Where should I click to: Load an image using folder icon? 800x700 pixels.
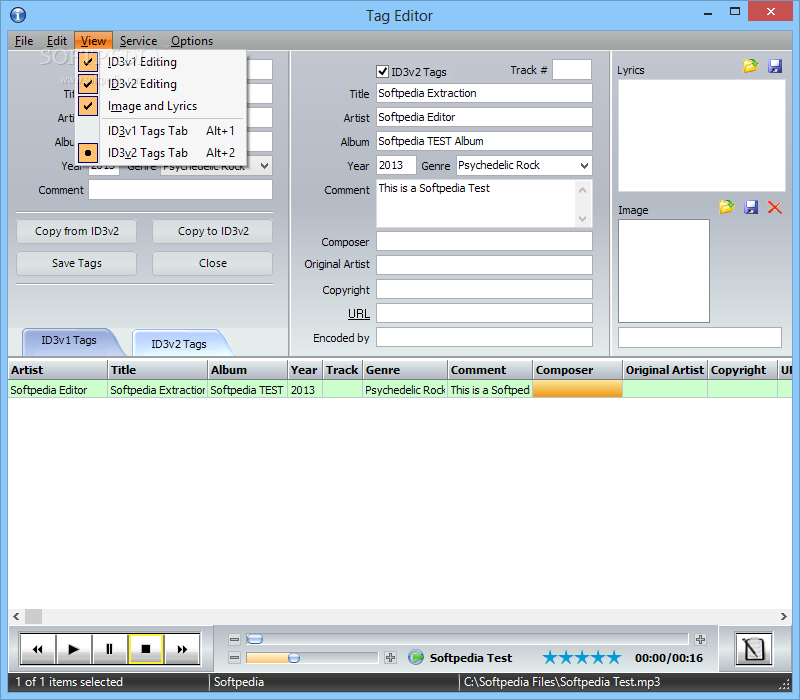pos(727,207)
